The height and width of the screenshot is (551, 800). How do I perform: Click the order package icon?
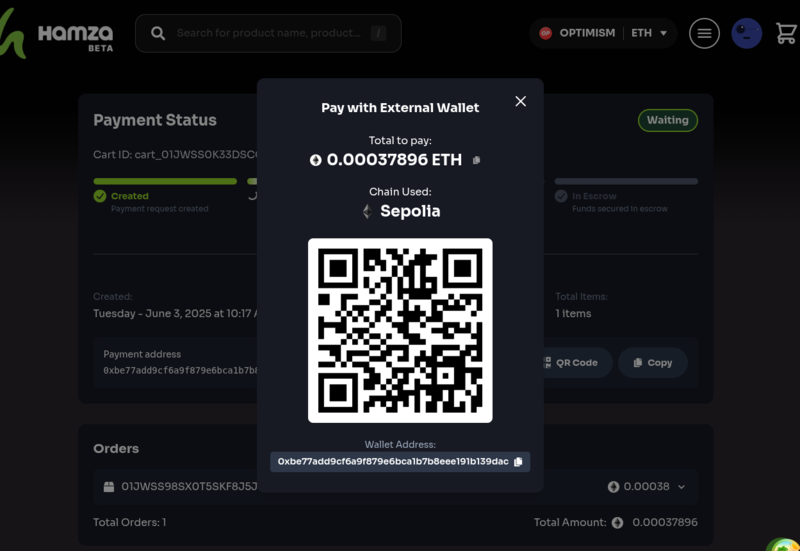(x=109, y=487)
